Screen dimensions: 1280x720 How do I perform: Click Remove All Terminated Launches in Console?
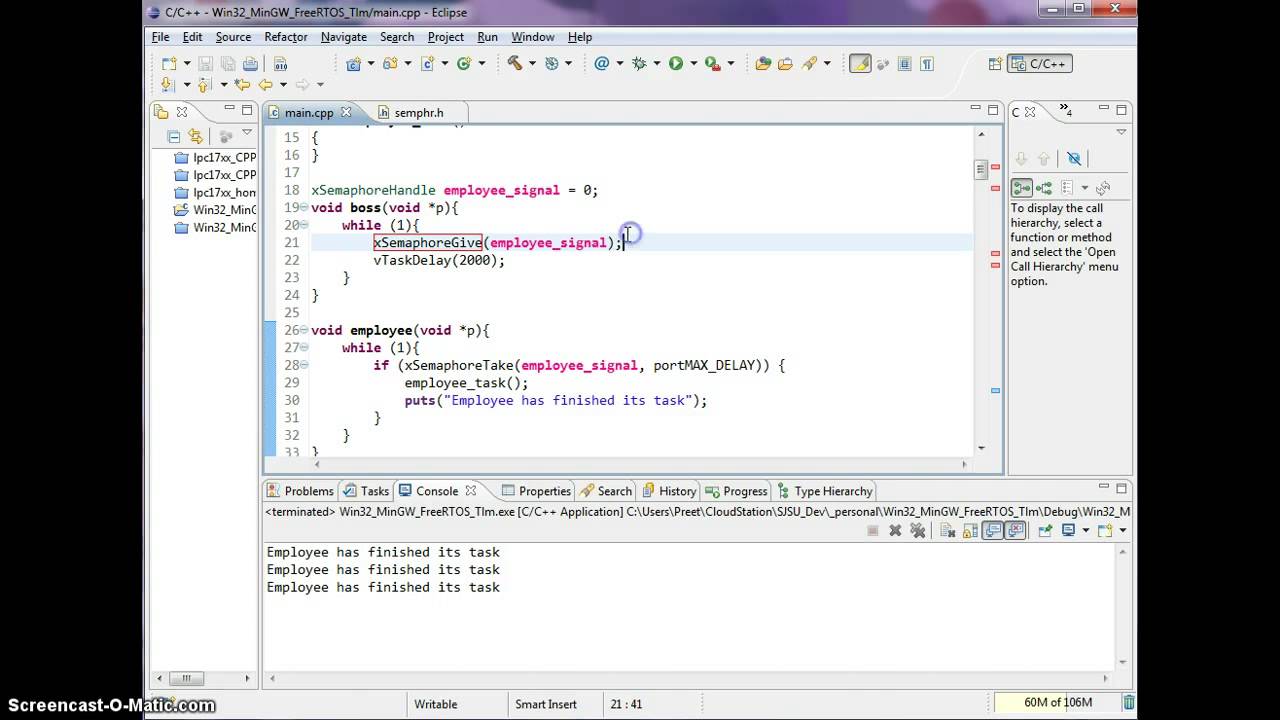coord(917,531)
